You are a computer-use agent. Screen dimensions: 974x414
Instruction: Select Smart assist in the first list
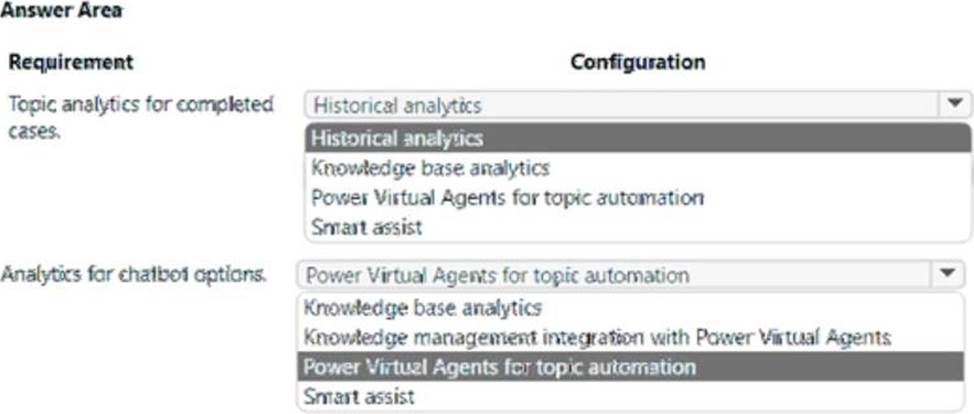coord(637,227)
